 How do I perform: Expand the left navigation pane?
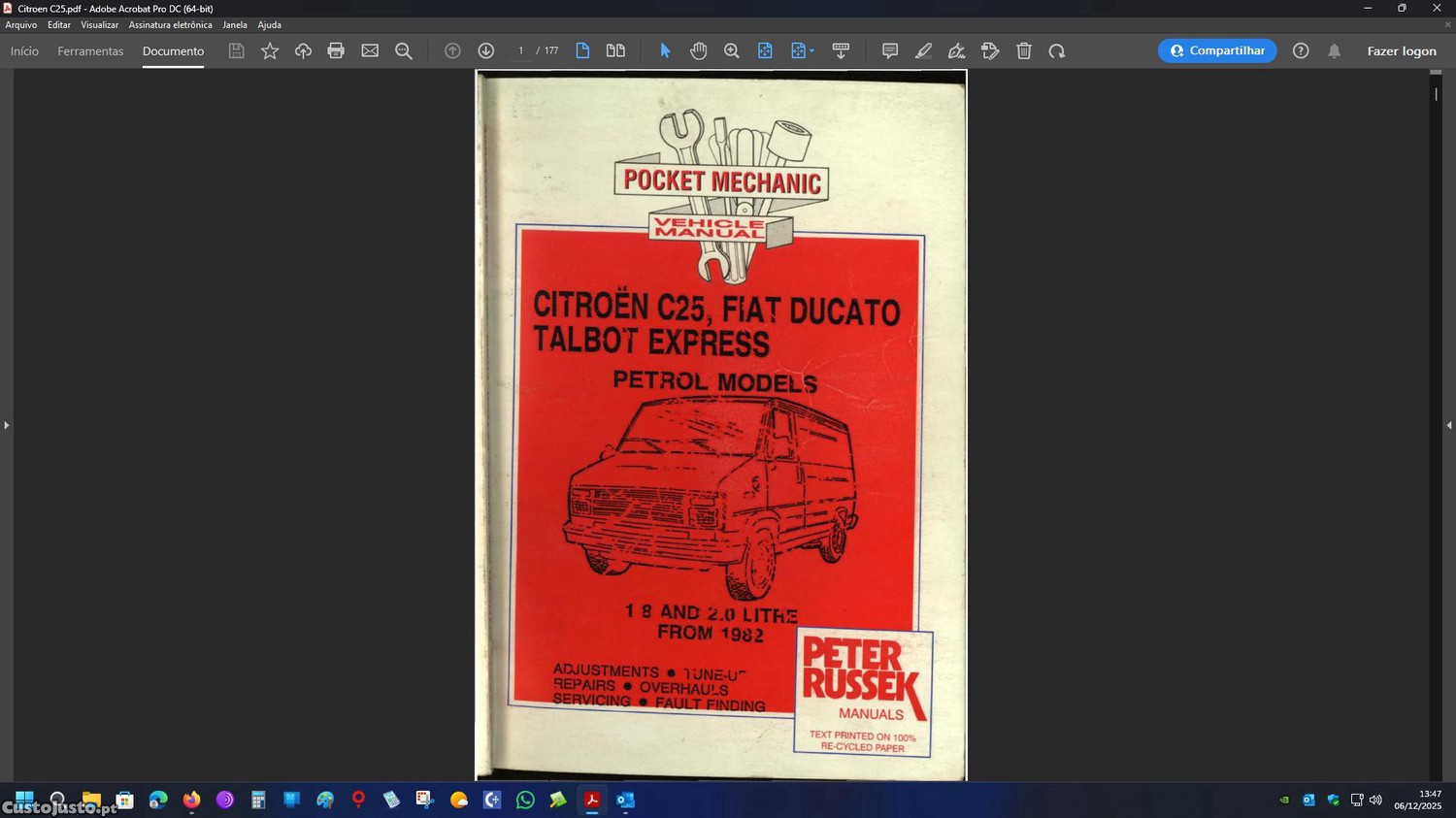[6, 425]
